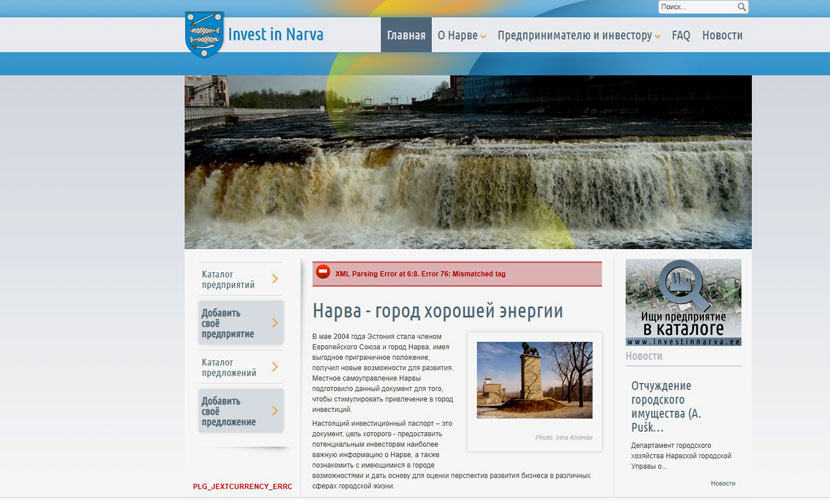Click the red error stop icon
830x500 pixels.
point(323,272)
